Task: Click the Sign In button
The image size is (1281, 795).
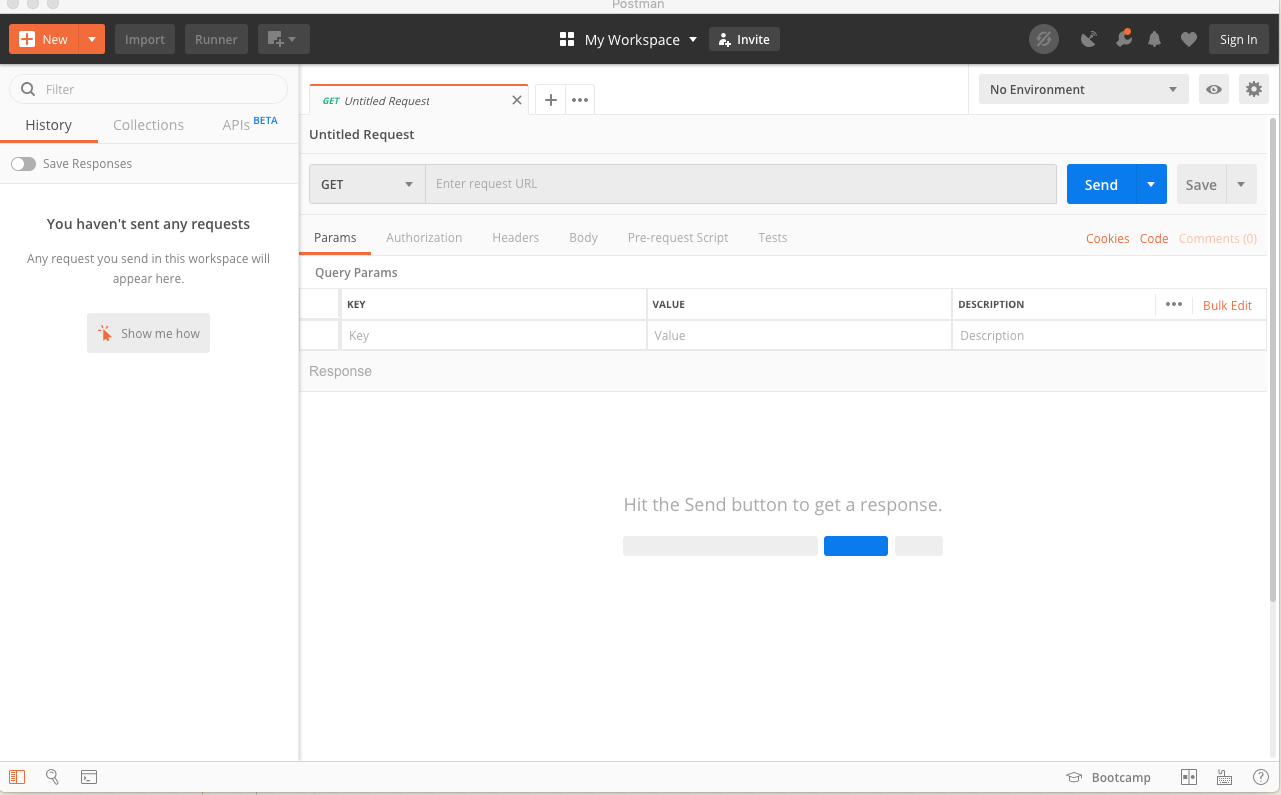Action: pos(1238,40)
